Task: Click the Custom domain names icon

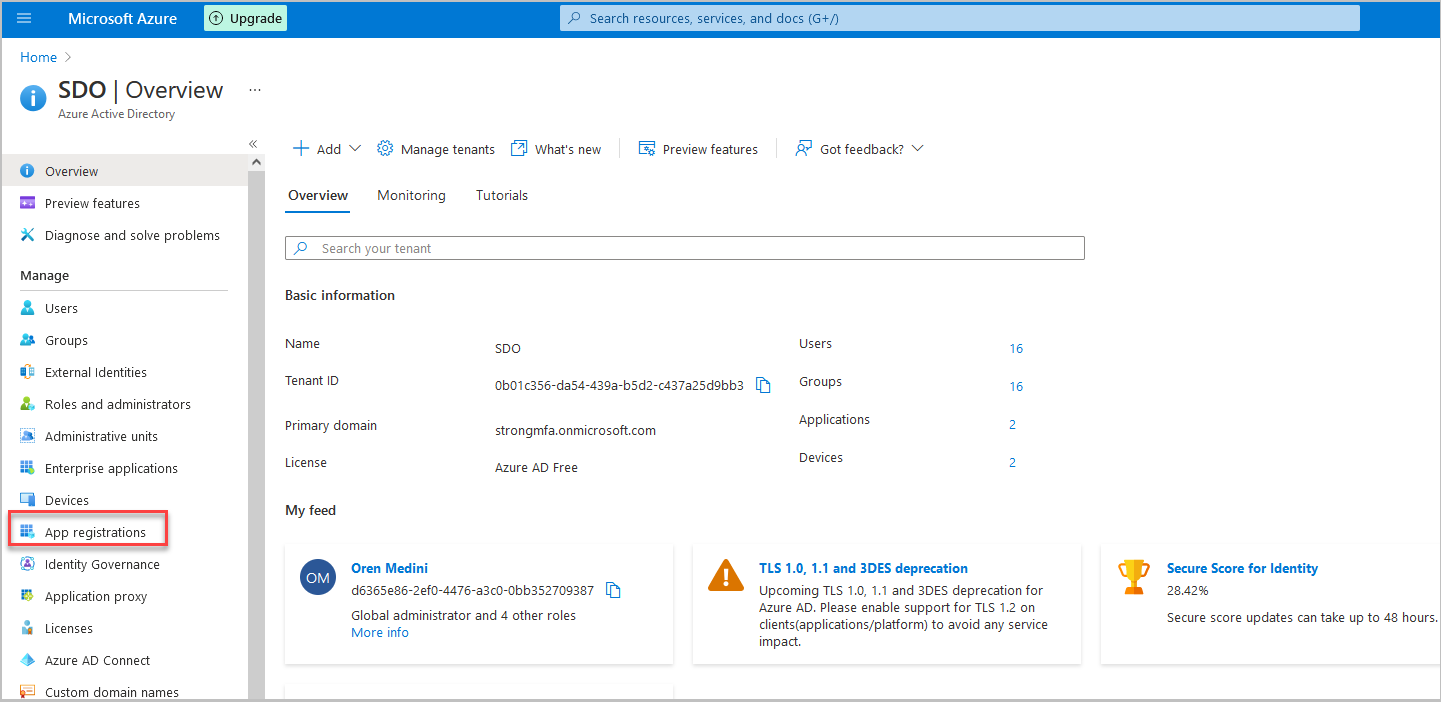Action: click(27, 691)
